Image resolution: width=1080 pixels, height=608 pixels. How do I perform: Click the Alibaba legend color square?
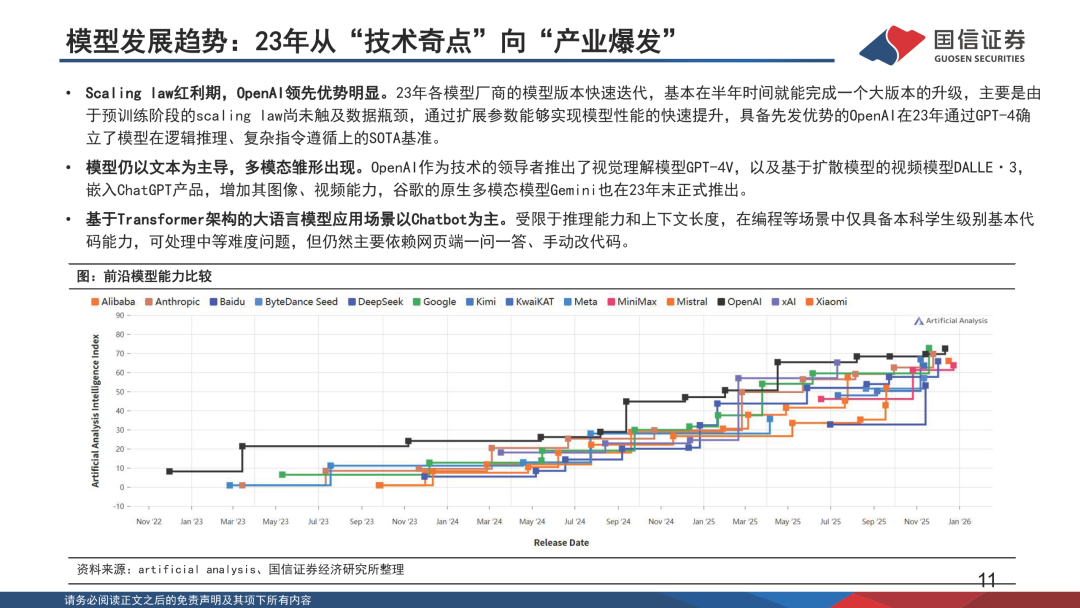(x=95, y=302)
